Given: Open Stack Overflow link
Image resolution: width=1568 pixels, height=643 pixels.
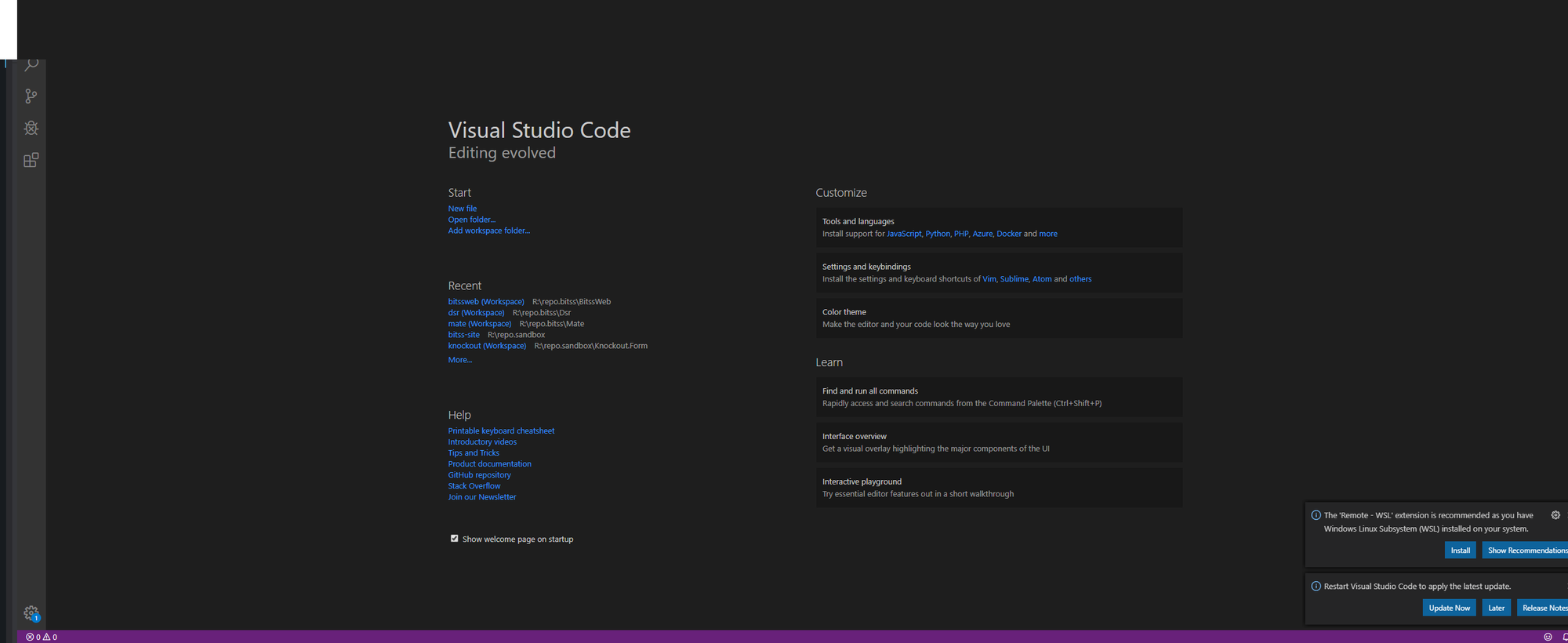Looking at the screenshot, I should tap(474, 485).
